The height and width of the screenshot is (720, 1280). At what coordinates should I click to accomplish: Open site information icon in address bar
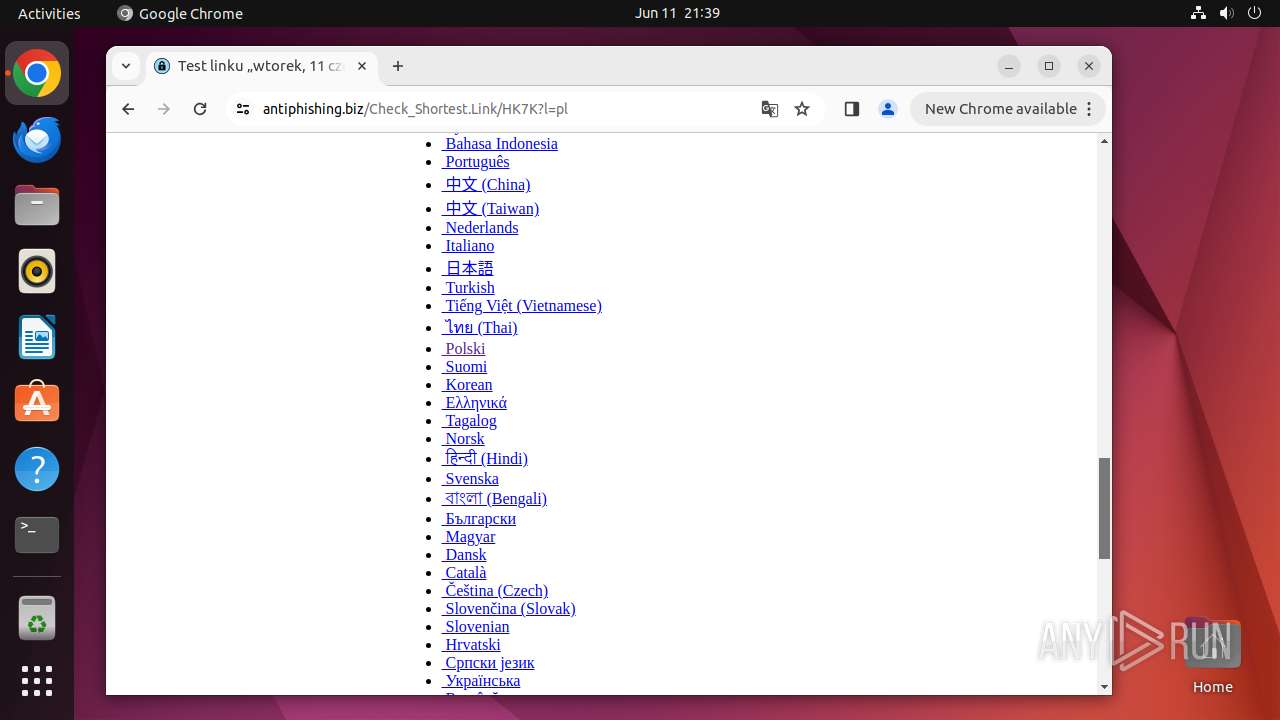click(243, 109)
